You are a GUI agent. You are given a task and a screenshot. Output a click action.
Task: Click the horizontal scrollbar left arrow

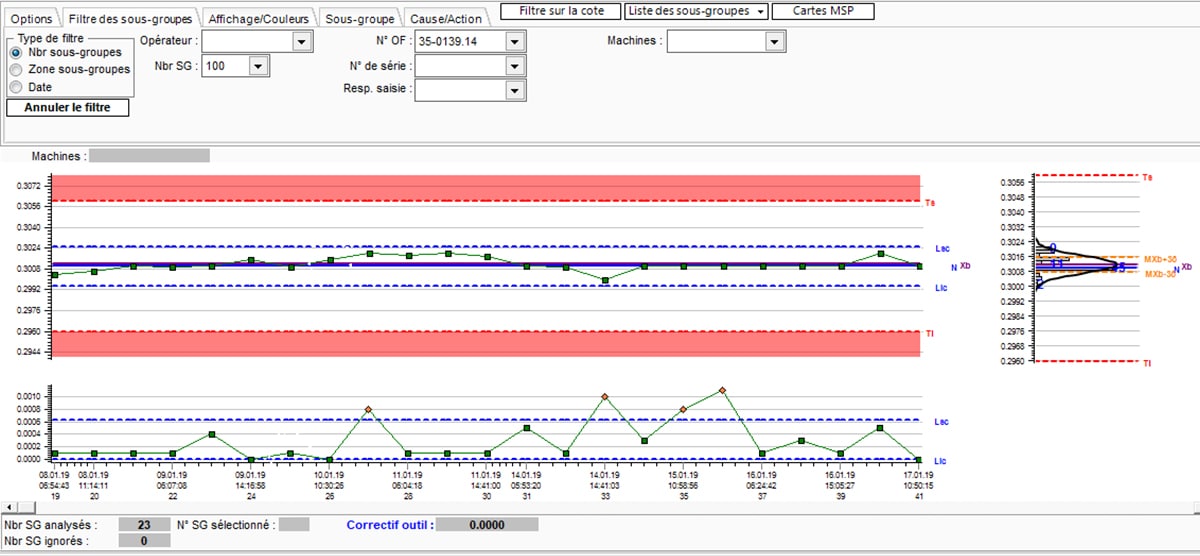(9, 508)
